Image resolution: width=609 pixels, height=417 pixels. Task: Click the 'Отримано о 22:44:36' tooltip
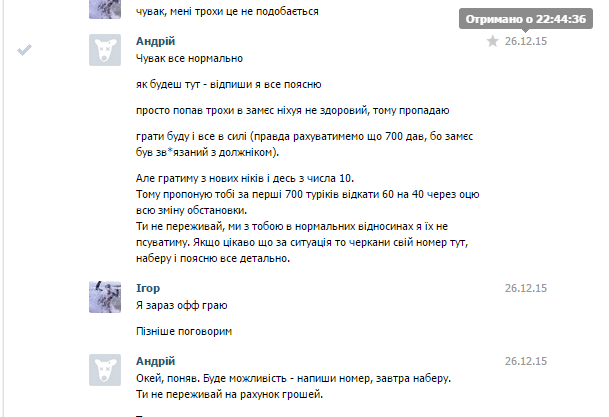pos(526,19)
